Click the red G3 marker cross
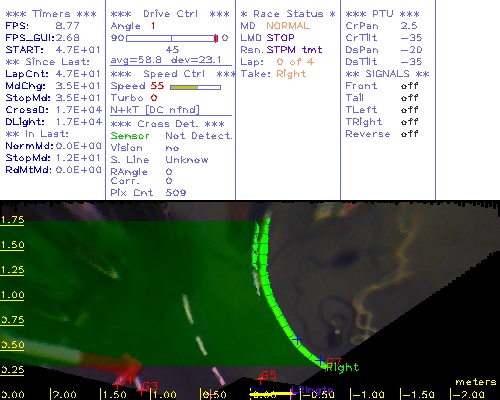 141,389
